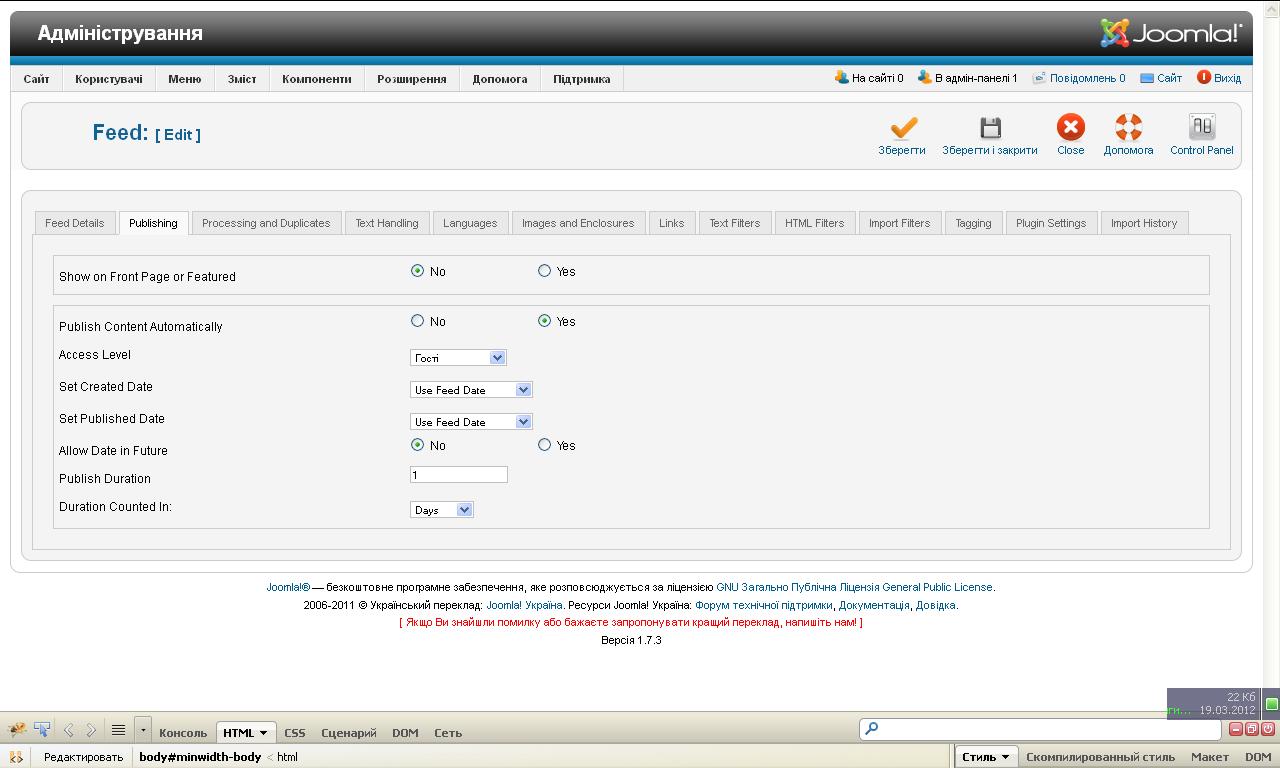Set Show on Front Page to No
The width and height of the screenshot is (1280, 768).
(418, 271)
